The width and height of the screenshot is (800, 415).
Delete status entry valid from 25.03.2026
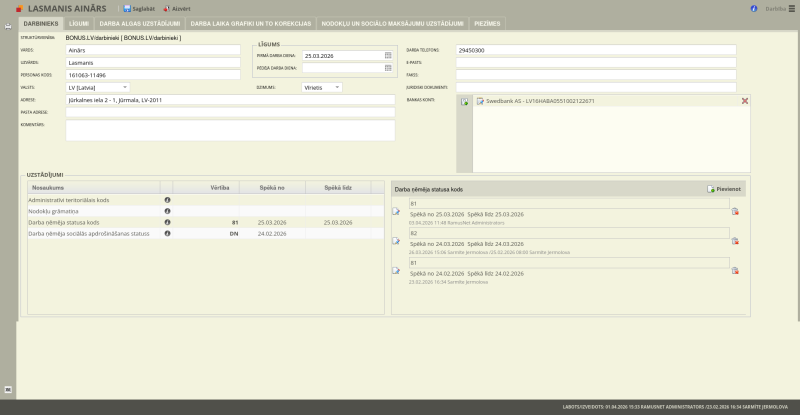pyautogui.click(x=734, y=211)
